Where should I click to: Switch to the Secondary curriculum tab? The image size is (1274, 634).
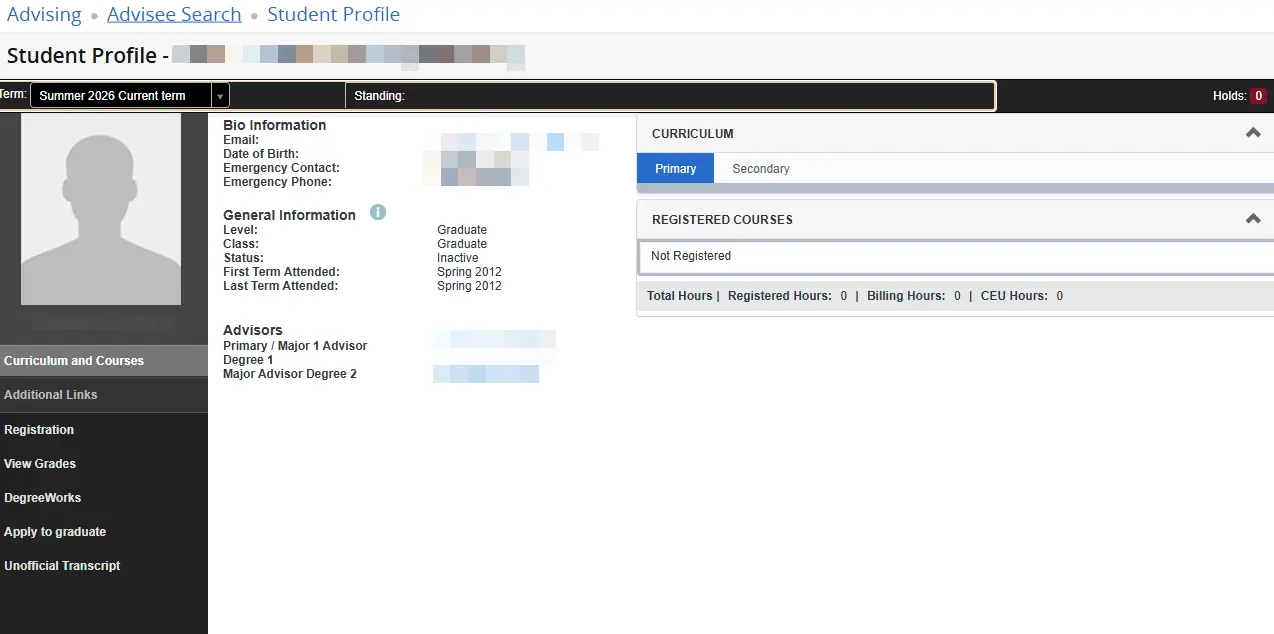click(x=760, y=169)
